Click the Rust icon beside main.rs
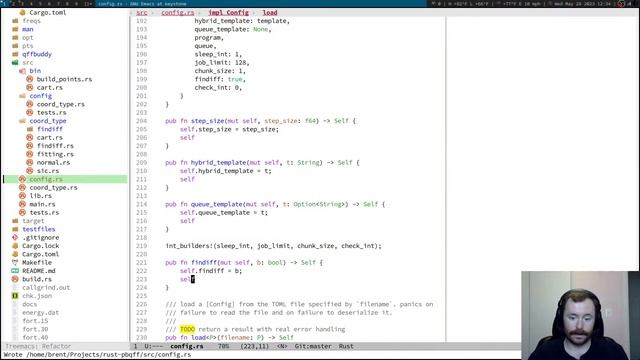This screenshot has width=640, height=360. 22,204
